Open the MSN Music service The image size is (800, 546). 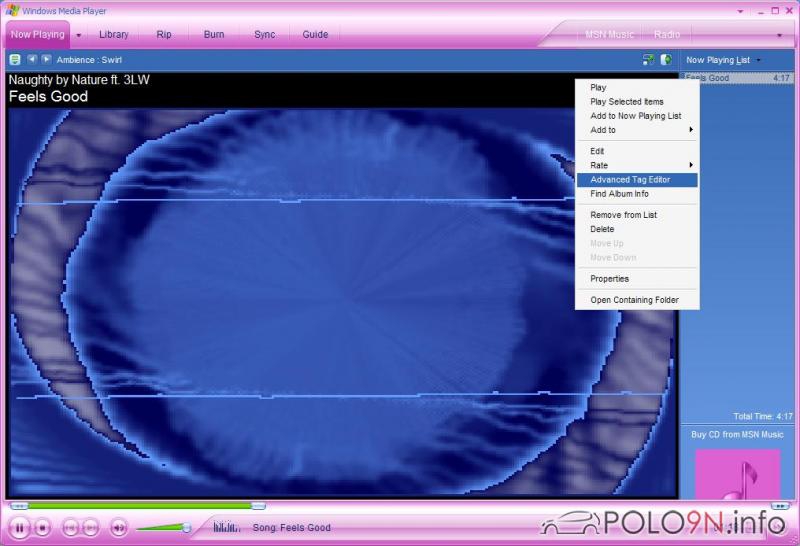609,34
